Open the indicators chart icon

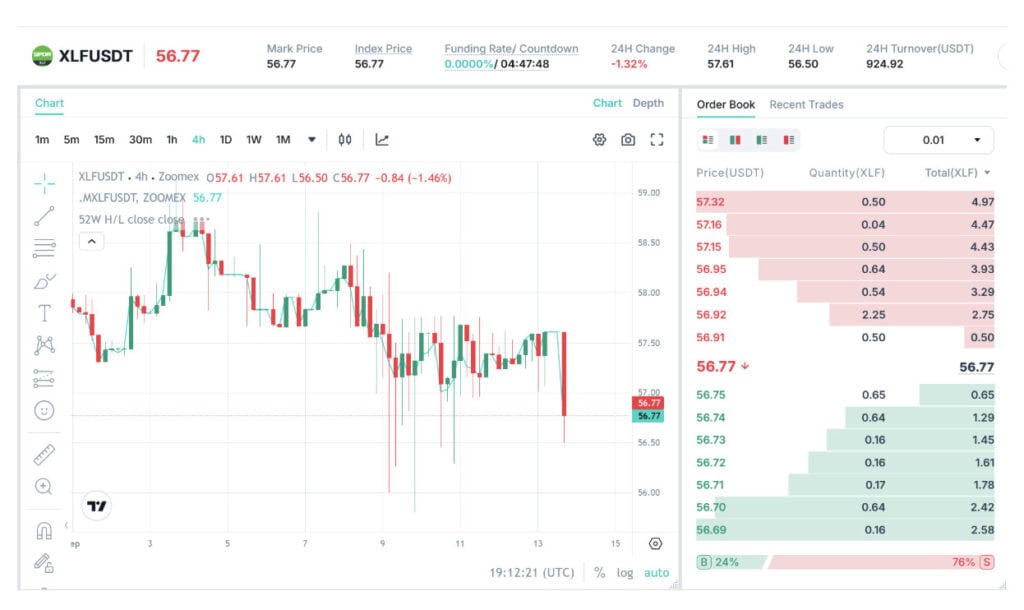click(382, 140)
